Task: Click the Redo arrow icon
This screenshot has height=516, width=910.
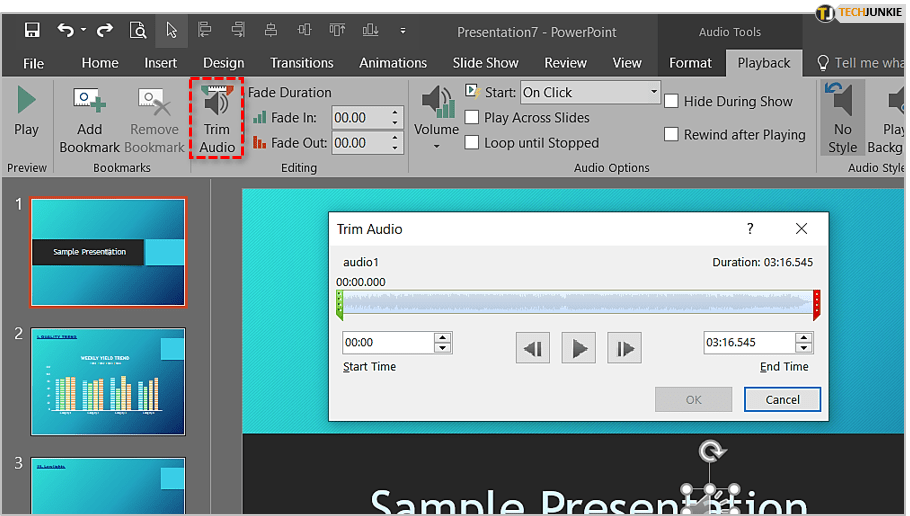Action: tap(105, 31)
